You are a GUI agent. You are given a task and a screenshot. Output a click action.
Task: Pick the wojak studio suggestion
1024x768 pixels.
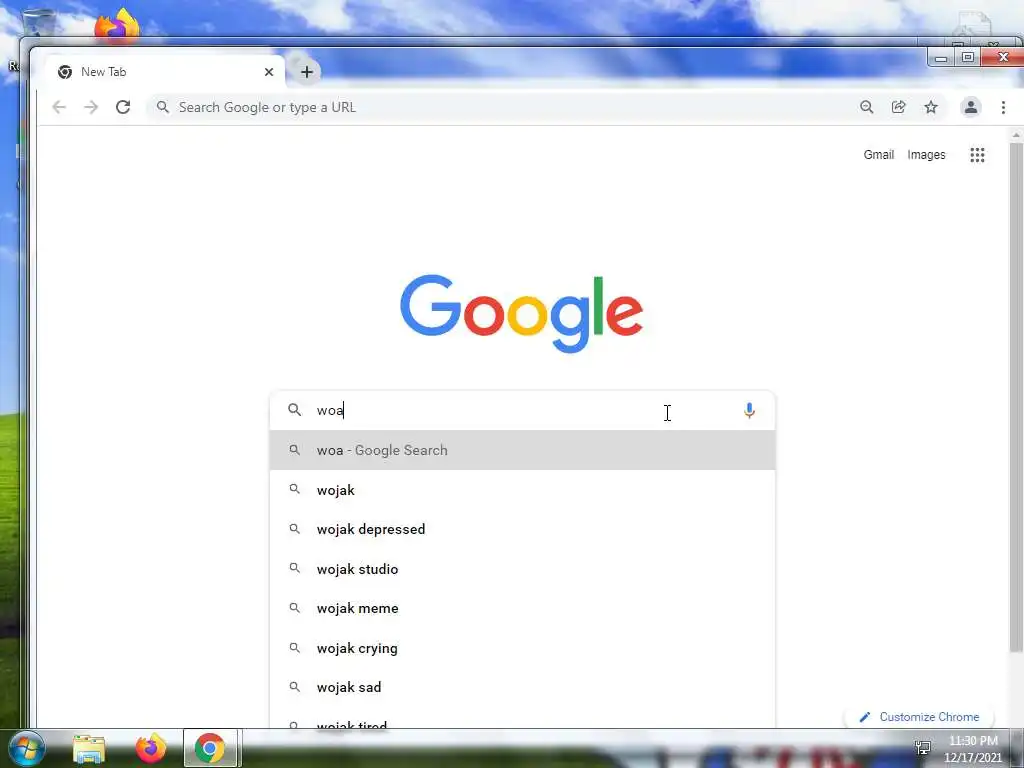pyautogui.click(x=522, y=569)
